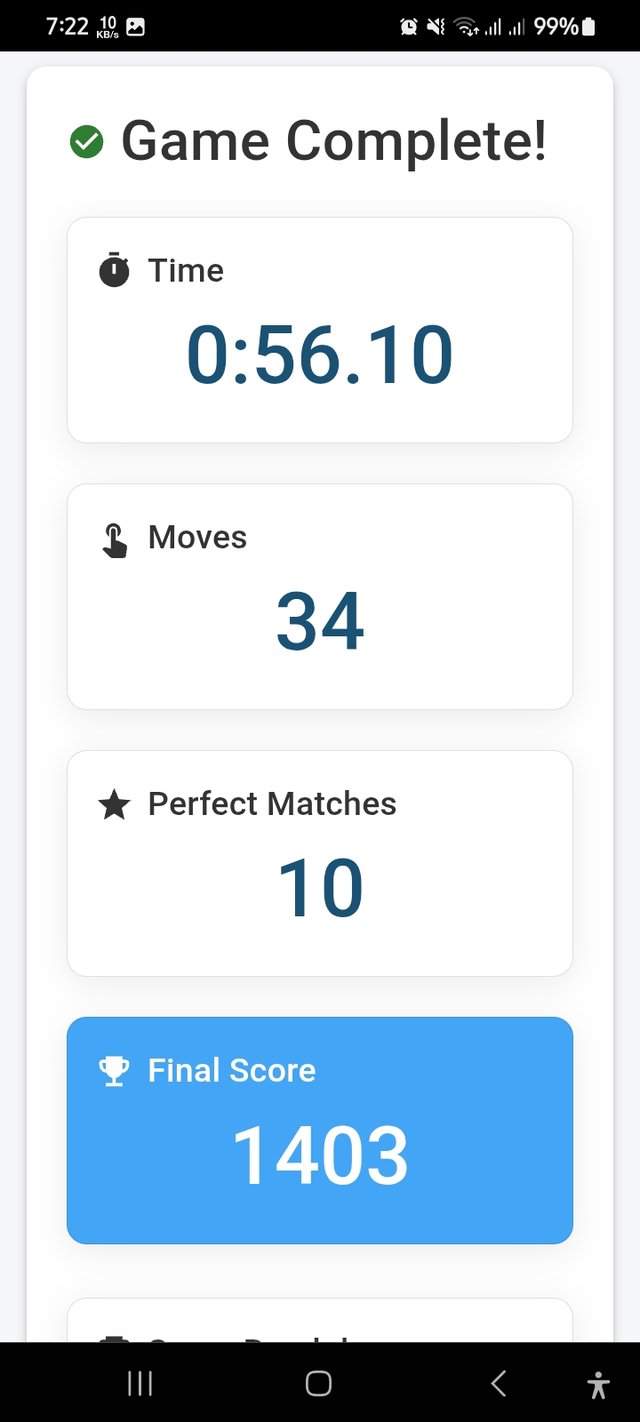The image size is (640, 1422).
Task: Tap the stopwatch icon in the Time card
Action: tap(114, 270)
